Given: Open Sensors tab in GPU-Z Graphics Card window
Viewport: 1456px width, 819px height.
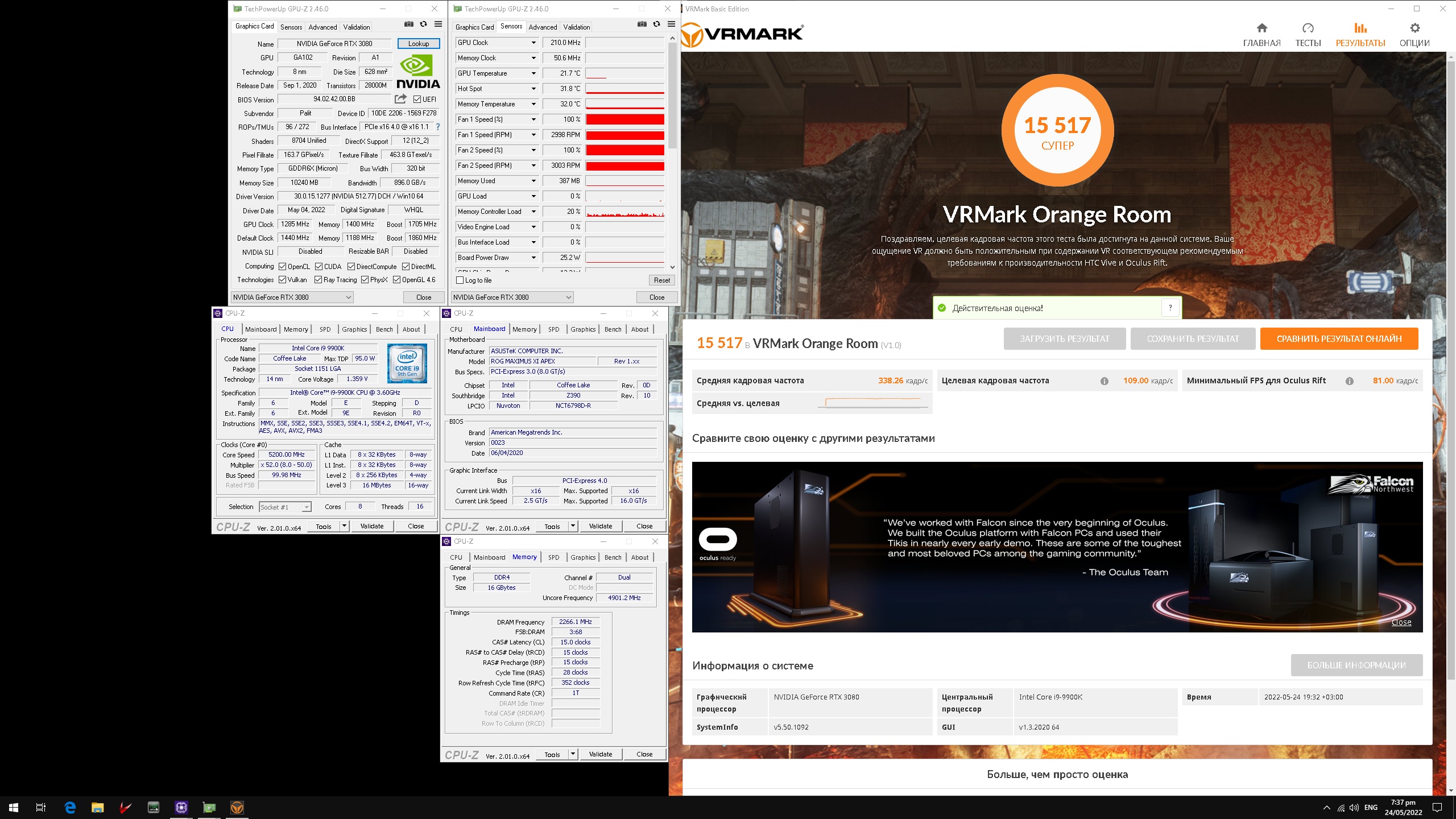Looking at the screenshot, I should (x=291, y=27).
